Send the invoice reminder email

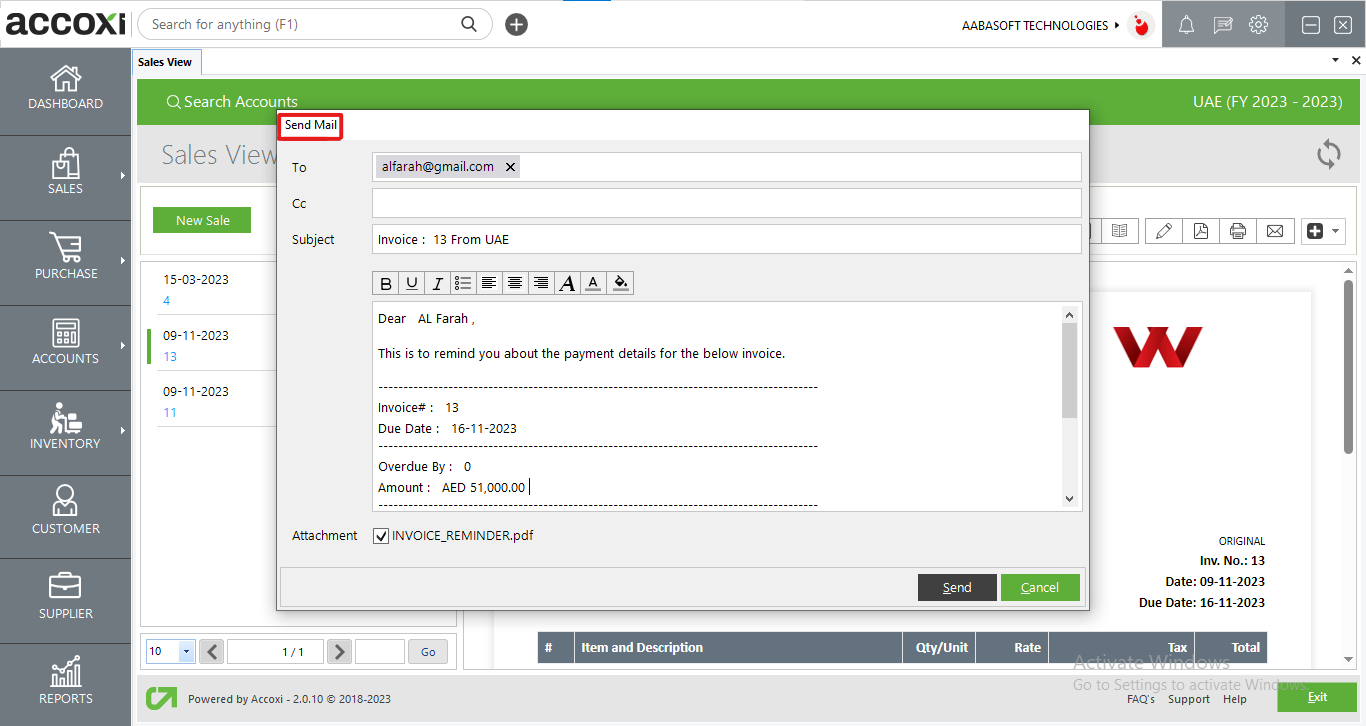coord(956,587)
